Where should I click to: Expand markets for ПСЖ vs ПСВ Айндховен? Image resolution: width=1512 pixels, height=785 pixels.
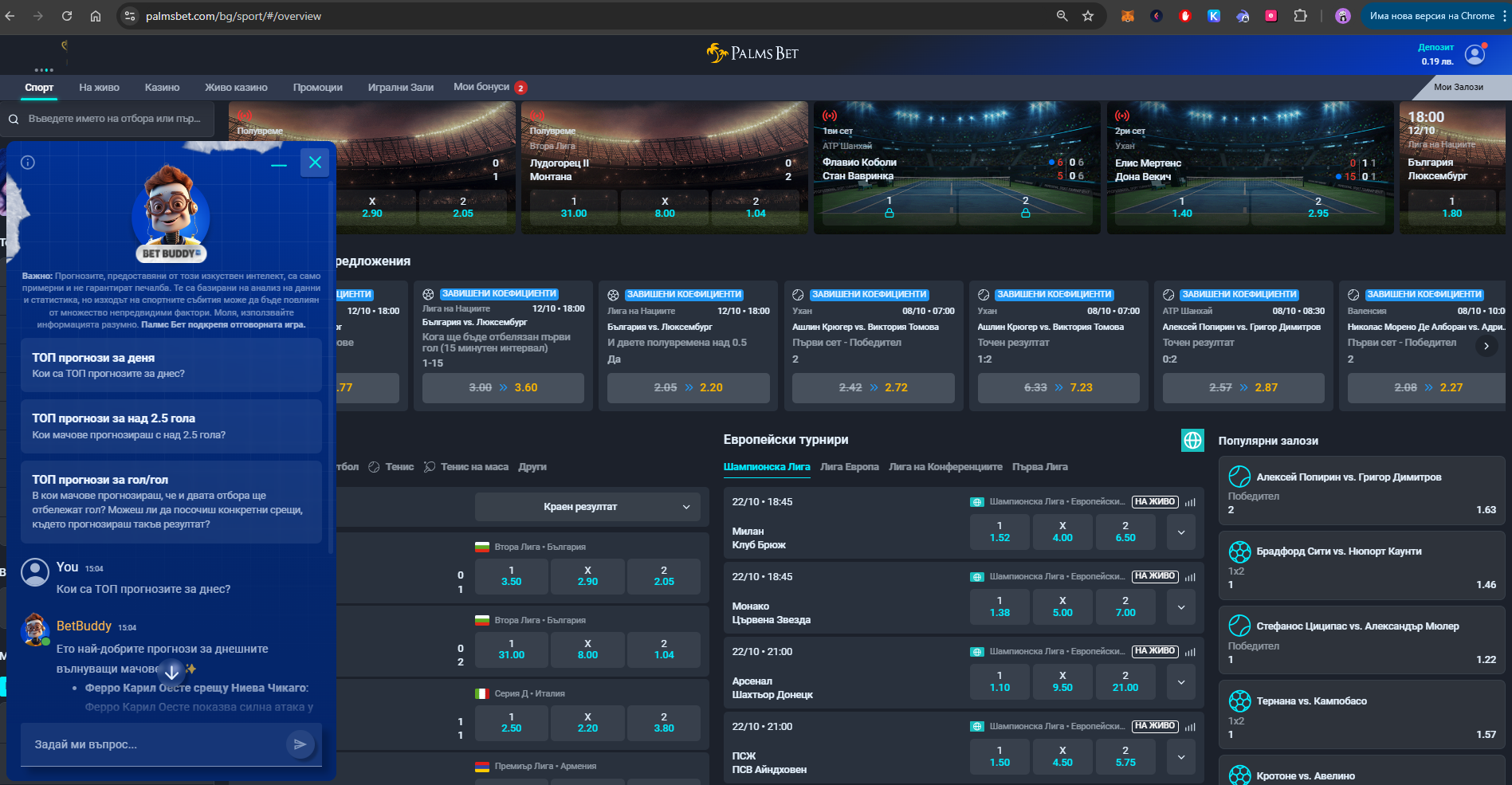click(x=1181, y=757)
